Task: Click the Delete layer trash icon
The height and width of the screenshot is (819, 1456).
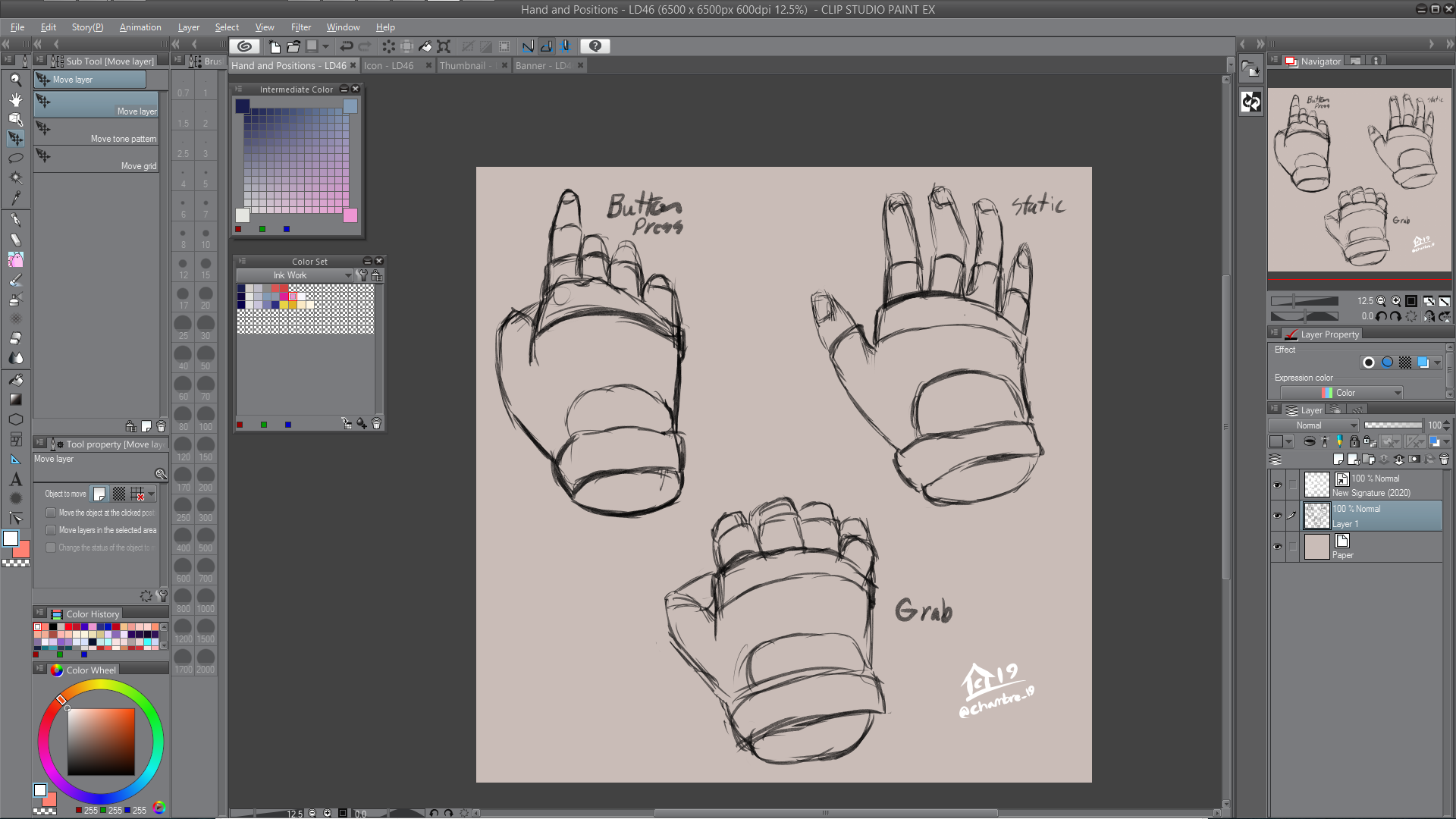Action: pos(1444,459)
